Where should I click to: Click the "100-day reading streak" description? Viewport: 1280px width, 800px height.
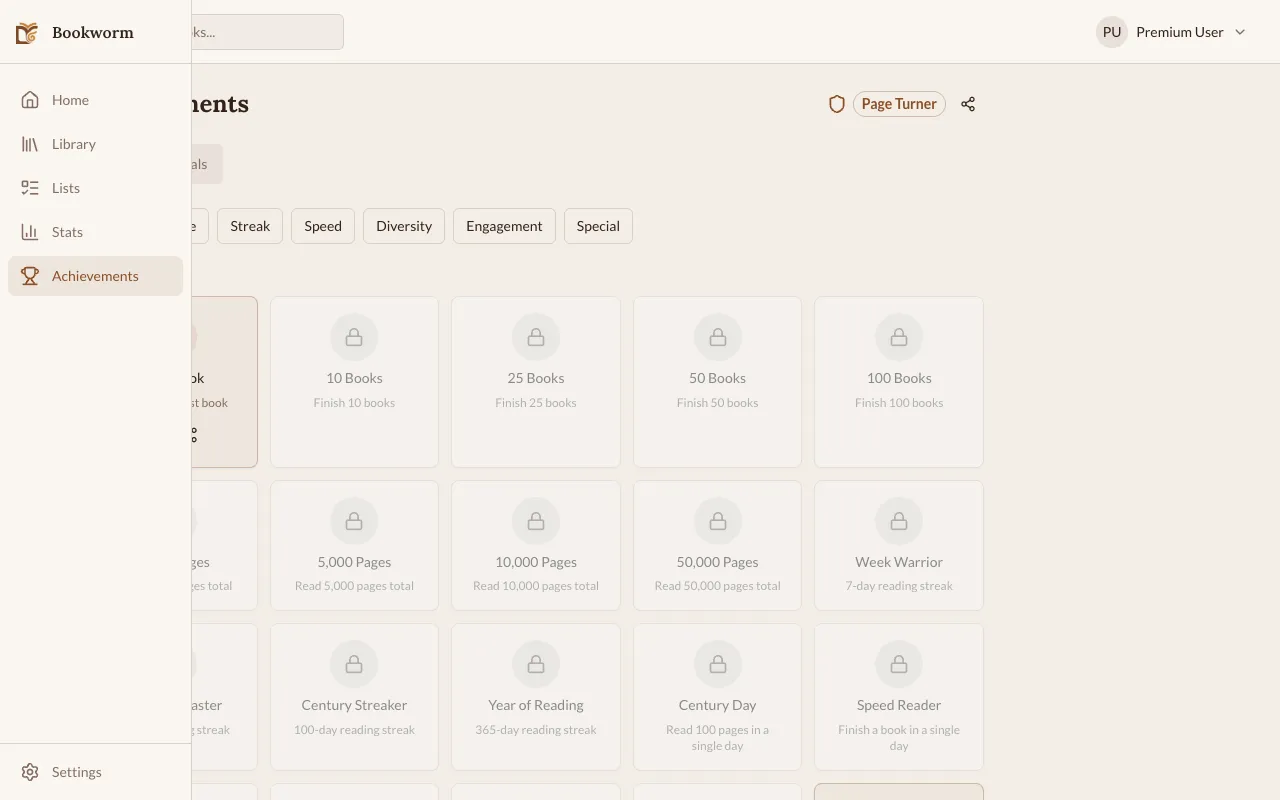354,730
